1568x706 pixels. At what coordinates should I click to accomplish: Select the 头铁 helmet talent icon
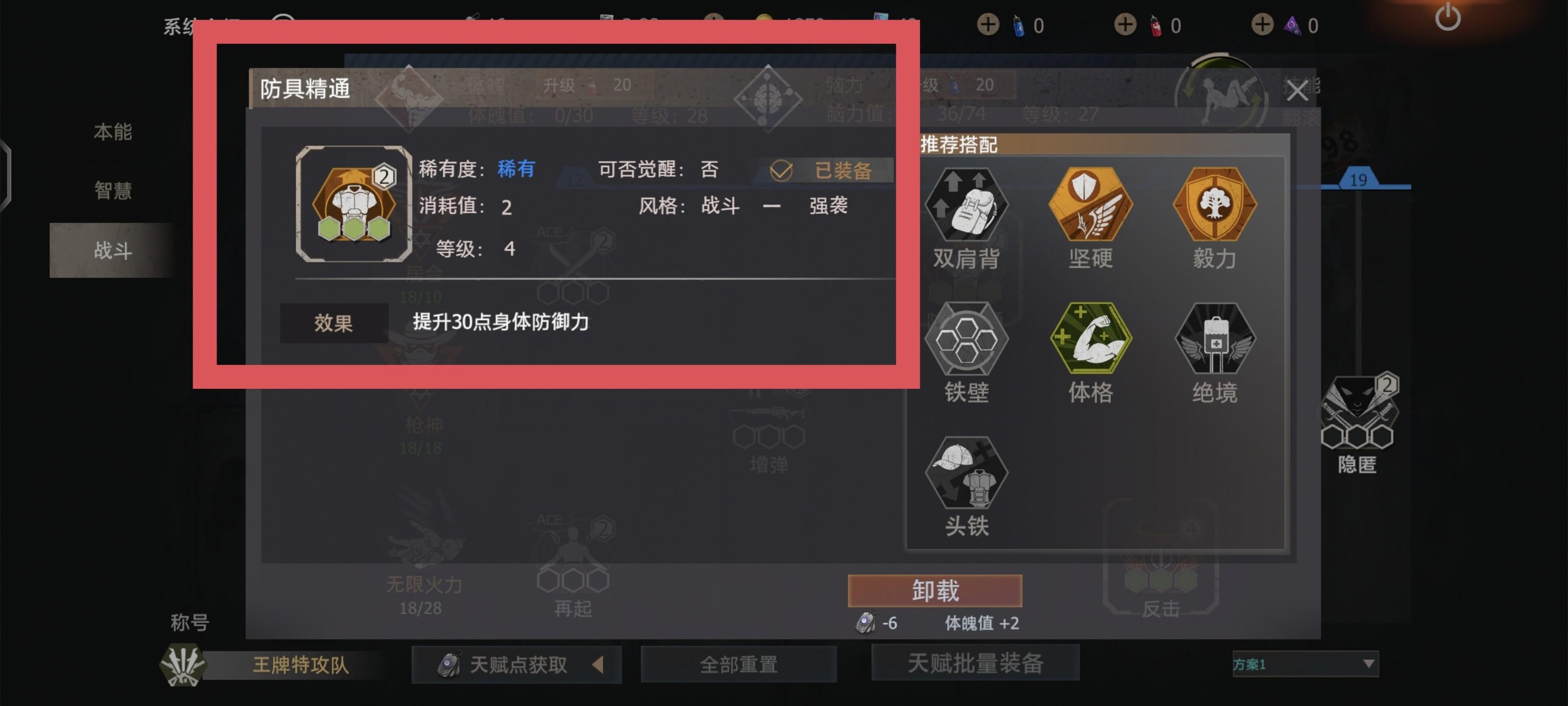coord(967,473)
